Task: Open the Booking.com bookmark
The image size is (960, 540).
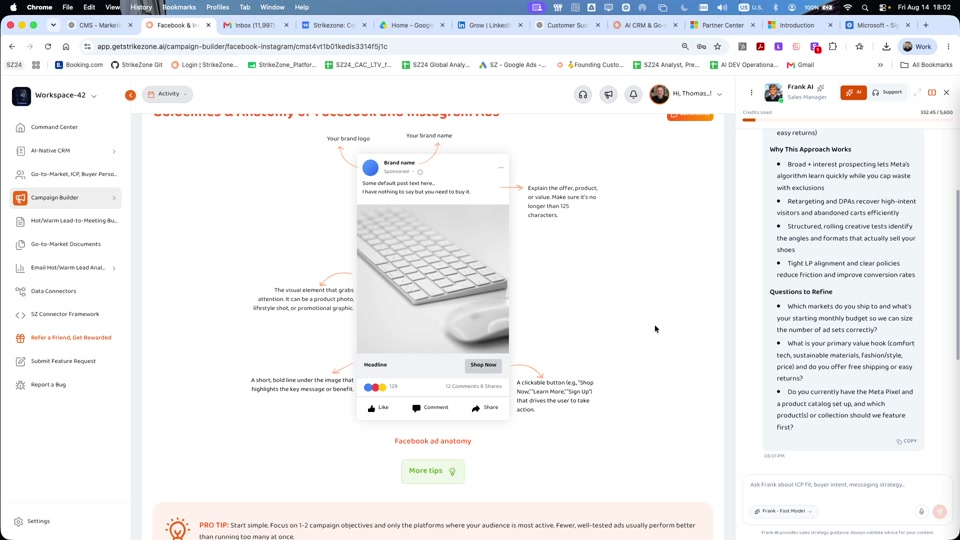Action: [x=79, y=65]
